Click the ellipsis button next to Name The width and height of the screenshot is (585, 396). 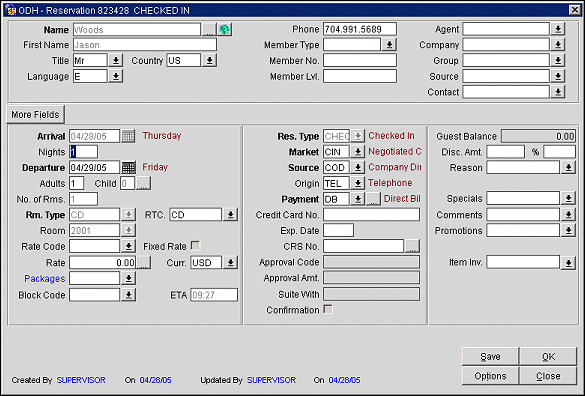click(x=209, y=29)
